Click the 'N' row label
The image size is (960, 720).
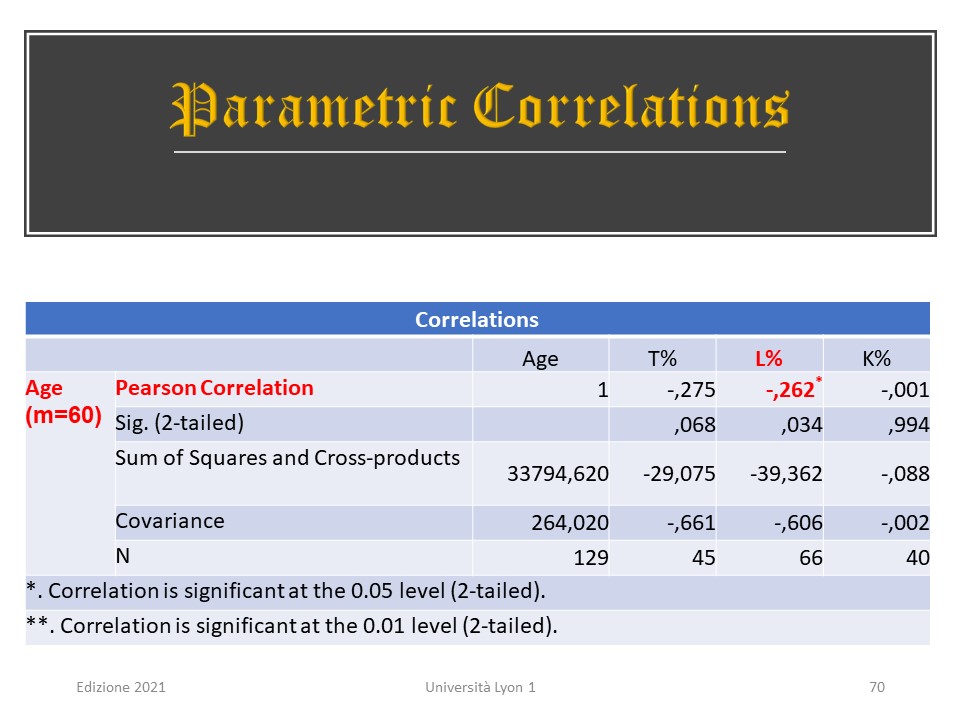[122, 556]
